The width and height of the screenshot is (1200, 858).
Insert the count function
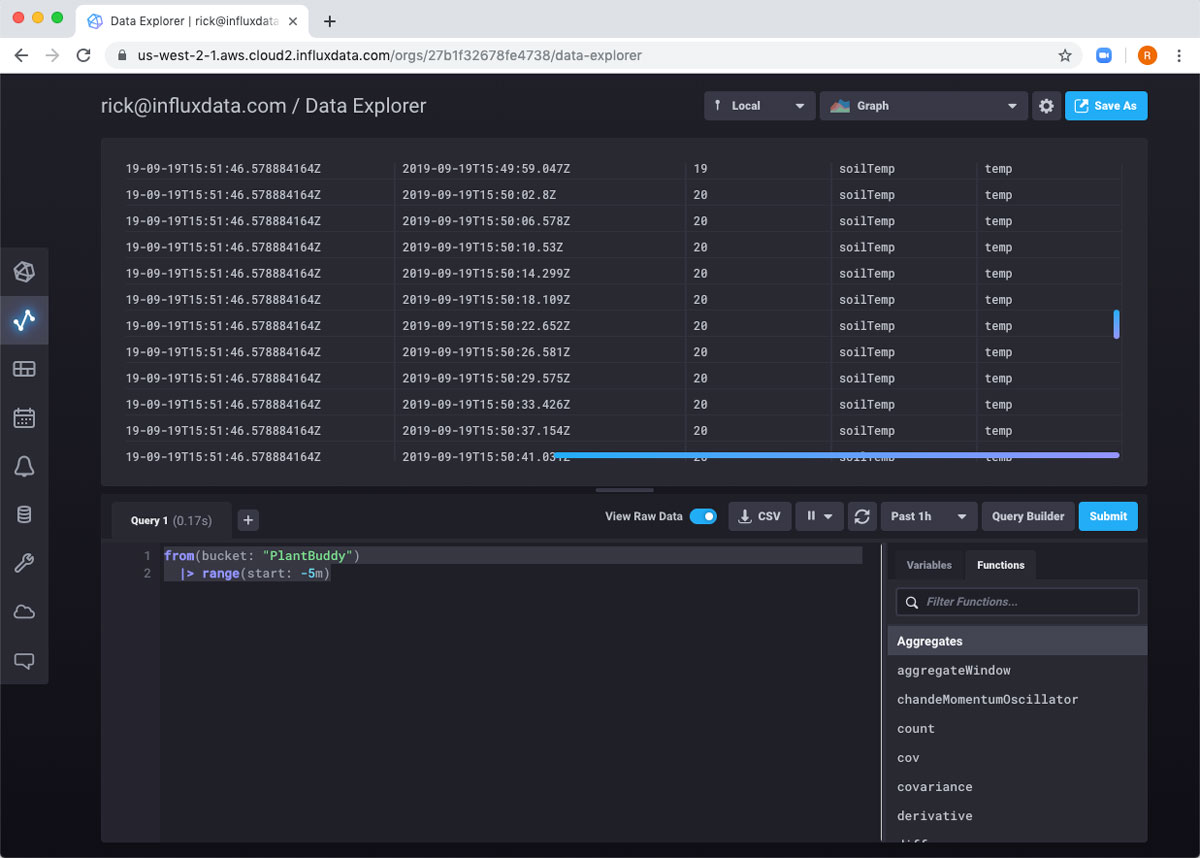916,729
